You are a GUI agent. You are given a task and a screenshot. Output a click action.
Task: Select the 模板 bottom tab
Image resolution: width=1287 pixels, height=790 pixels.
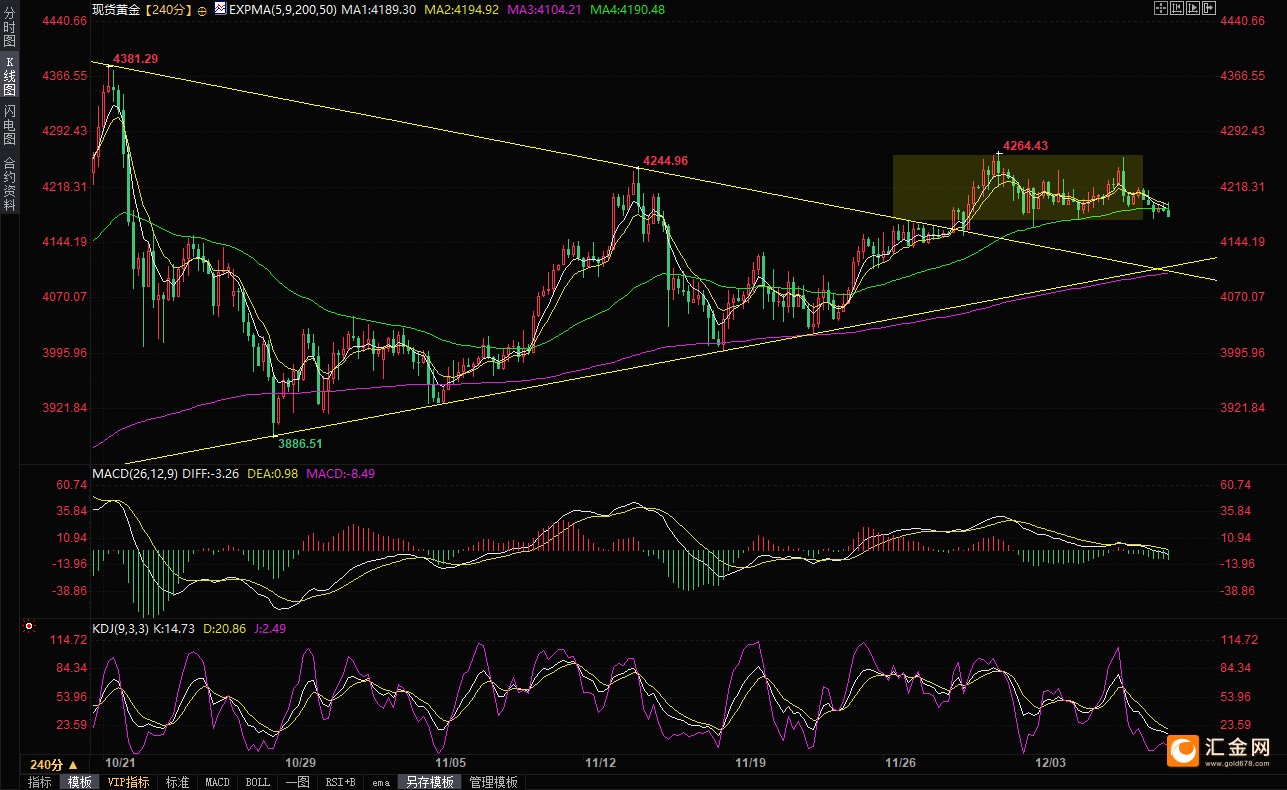click(x=79, y=782)
